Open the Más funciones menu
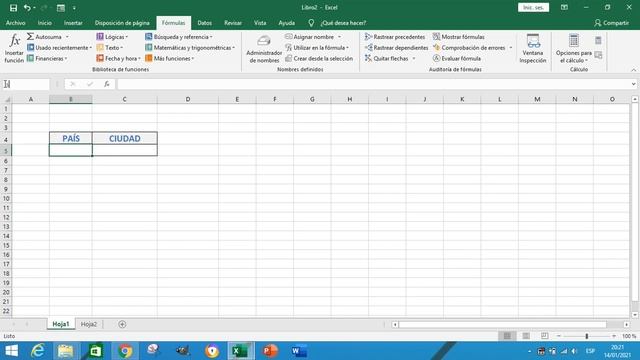This screenshot has width=640, height=360. point(170,58)
